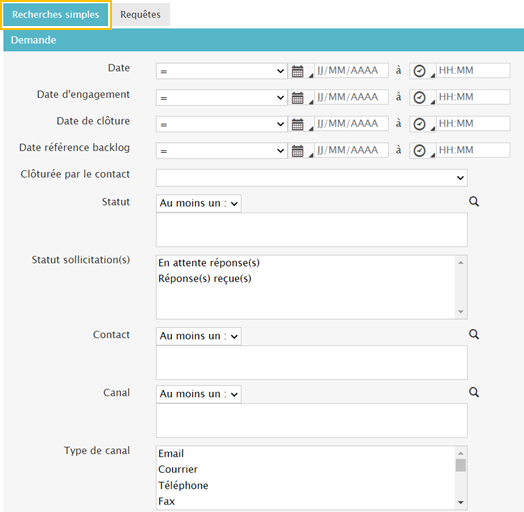Viewport: 524px width, 512px height.
Task: Switch to the Requêtes tab
Action: coord(140,15)
